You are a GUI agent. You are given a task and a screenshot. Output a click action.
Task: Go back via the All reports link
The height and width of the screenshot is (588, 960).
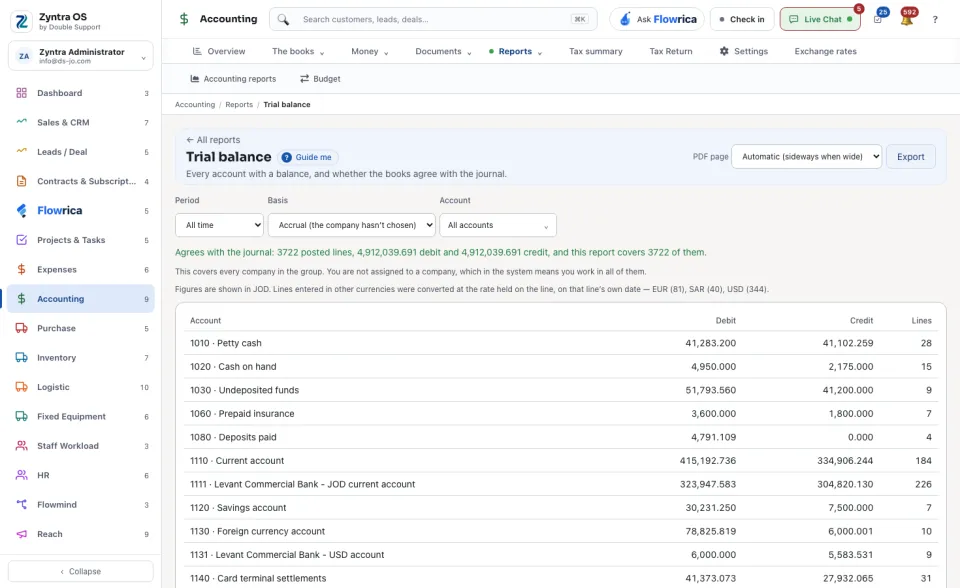(213, 140)
